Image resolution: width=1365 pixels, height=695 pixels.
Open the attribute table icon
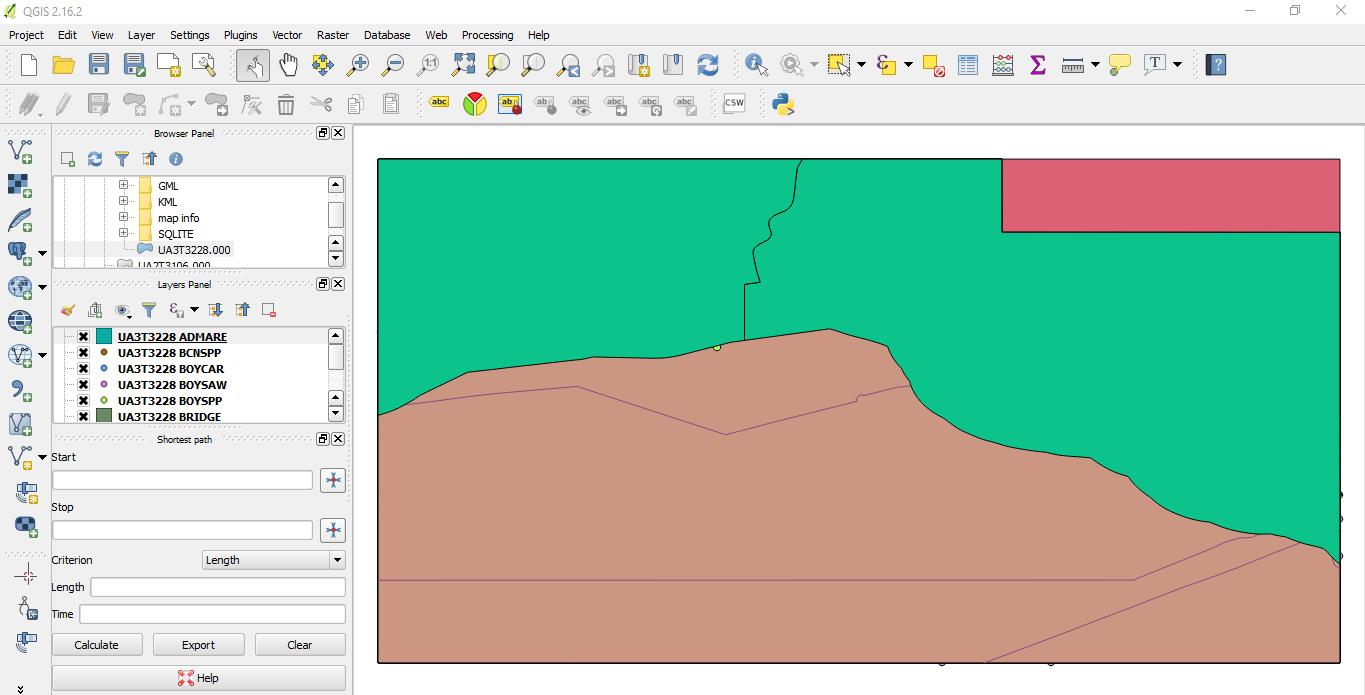[x=968, y=65]
